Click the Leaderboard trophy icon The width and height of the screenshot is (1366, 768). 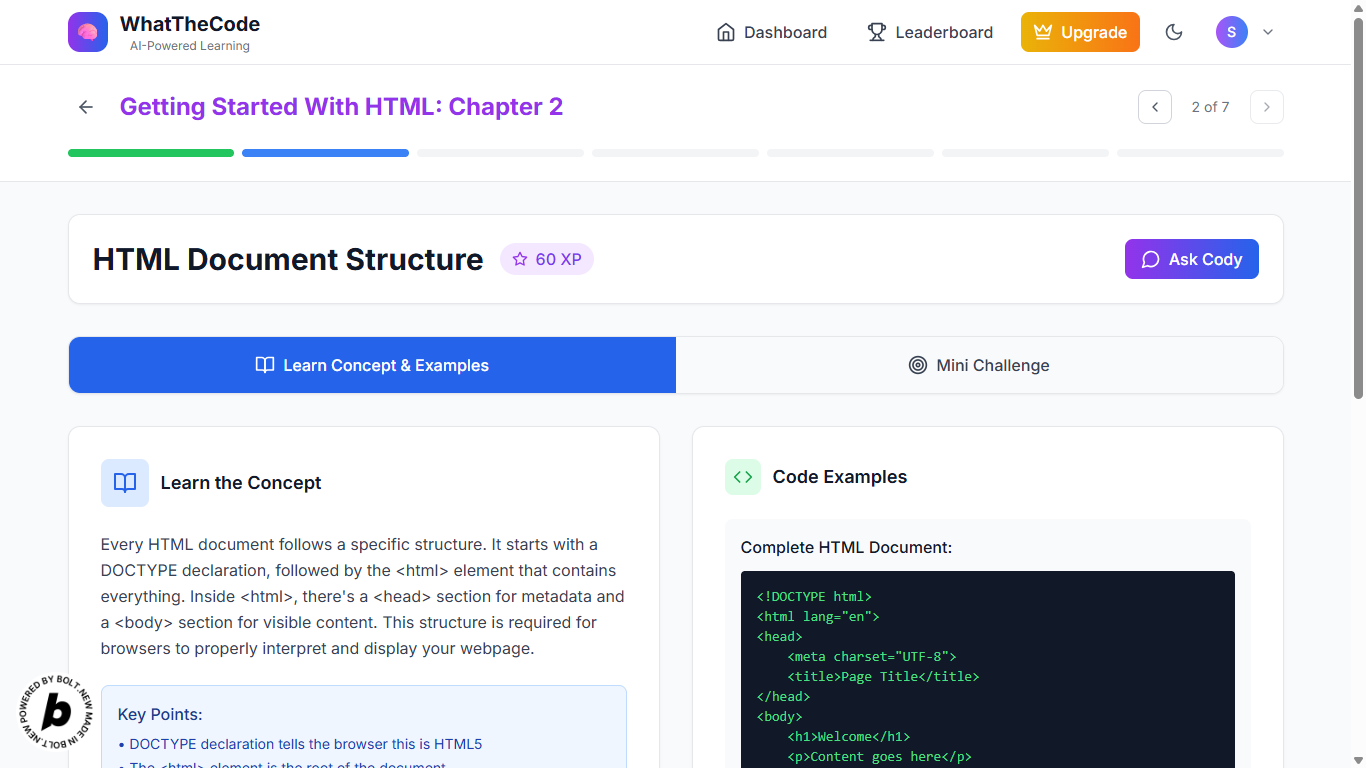coord(877,32)
